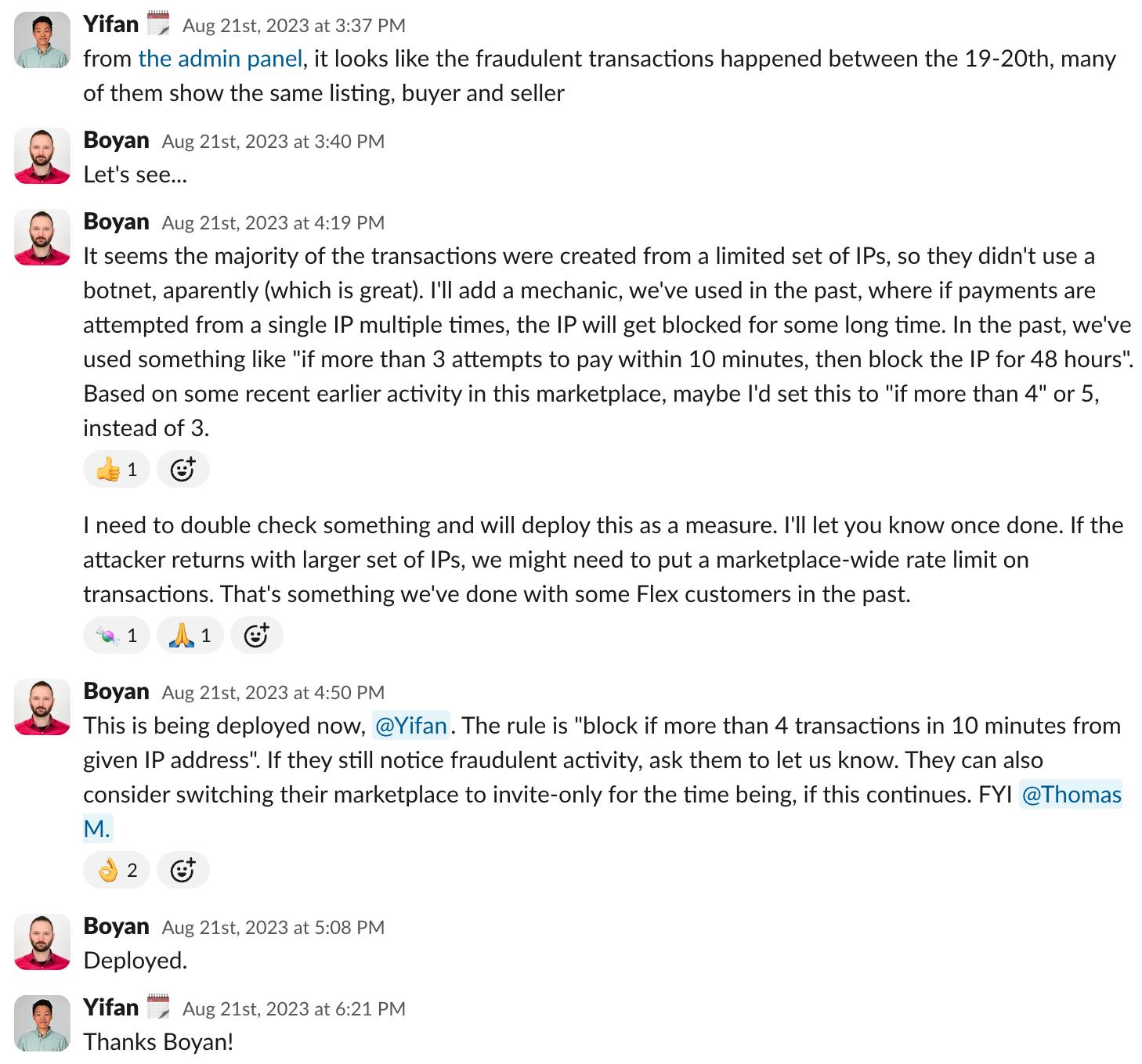Click the @Yifan mention in Boyan's message

[x=412, y=726]
